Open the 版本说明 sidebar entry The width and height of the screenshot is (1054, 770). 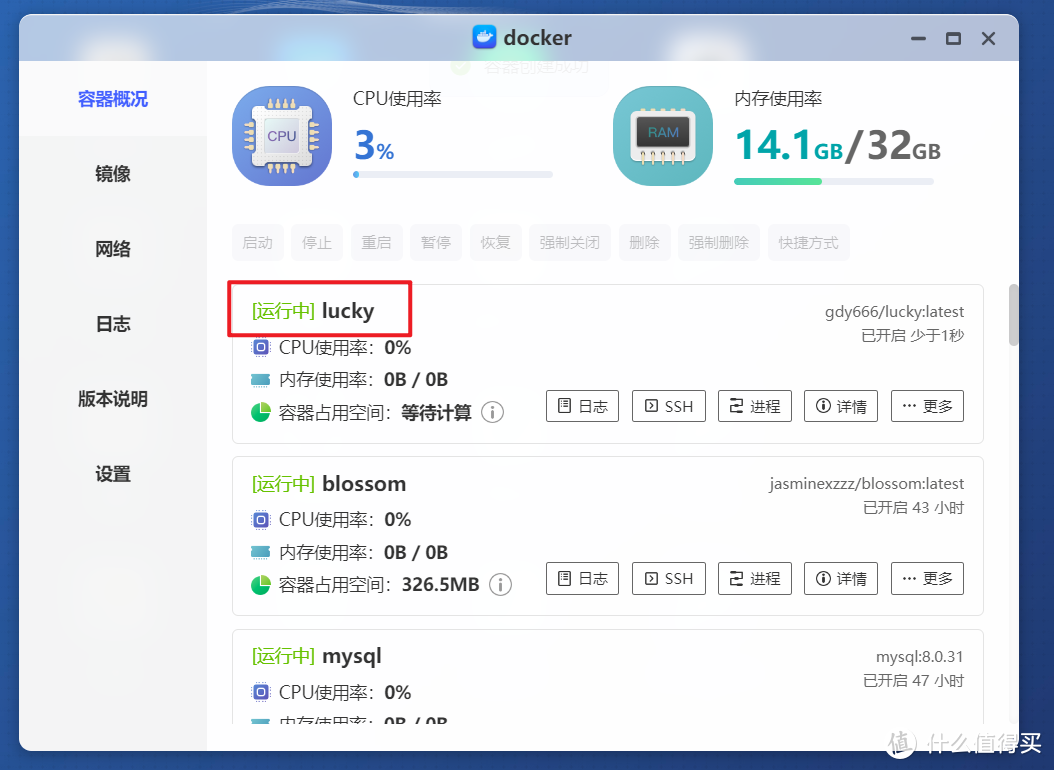[112, 398]
